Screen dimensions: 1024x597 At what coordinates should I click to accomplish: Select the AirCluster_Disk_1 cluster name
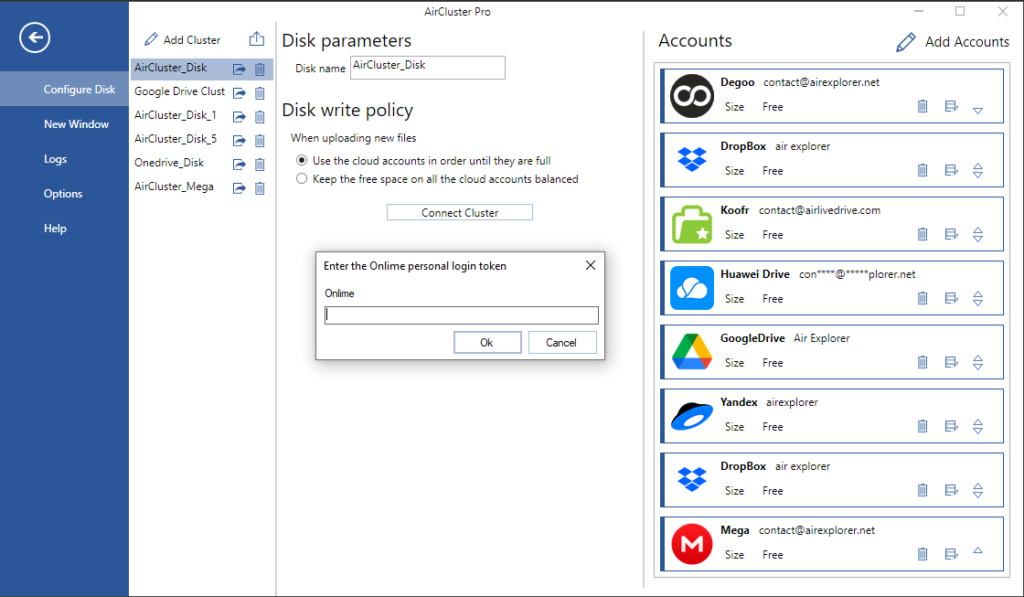(x=176, y=115)
